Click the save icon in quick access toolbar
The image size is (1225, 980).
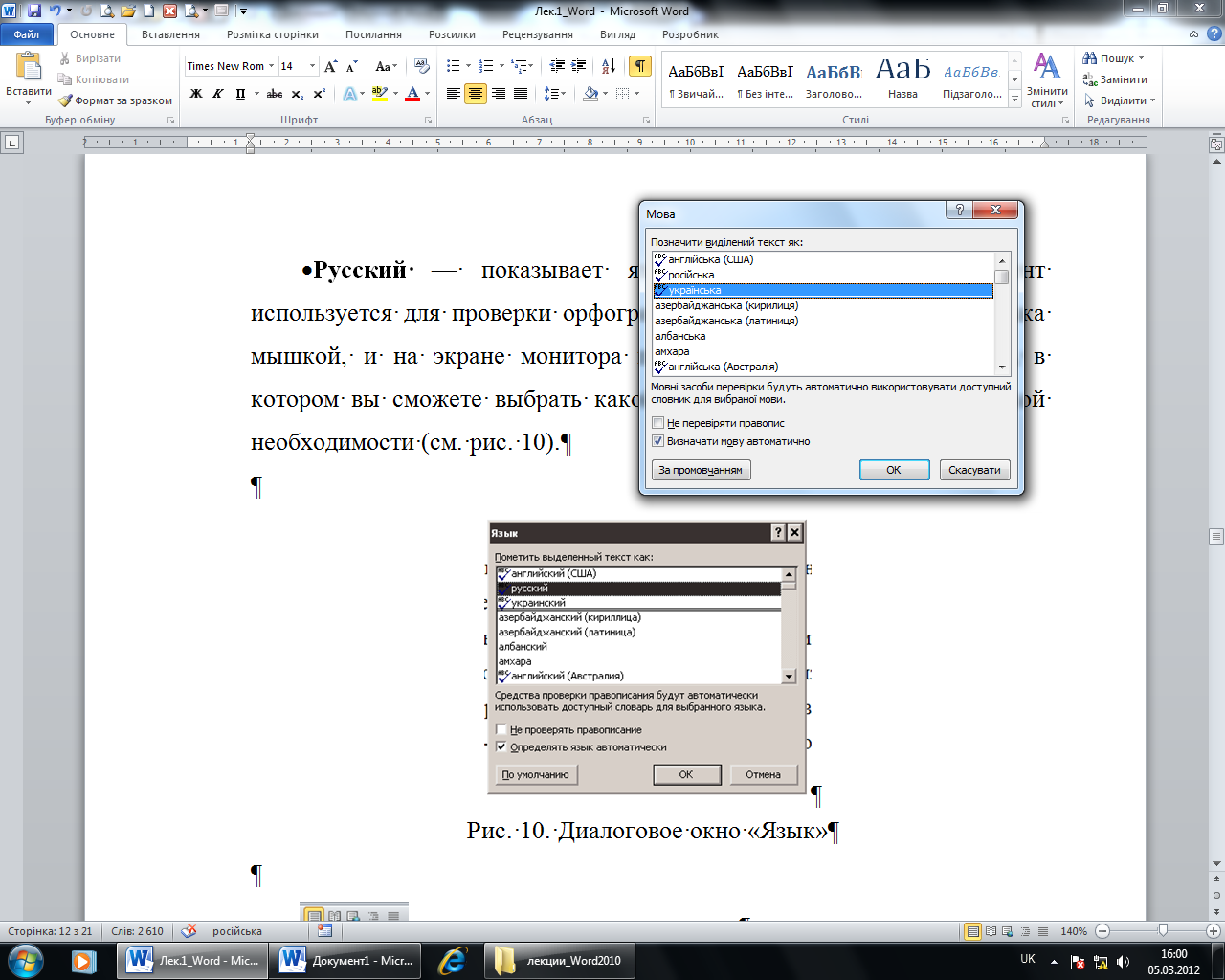pyautogui.click(x=34, y=11)
